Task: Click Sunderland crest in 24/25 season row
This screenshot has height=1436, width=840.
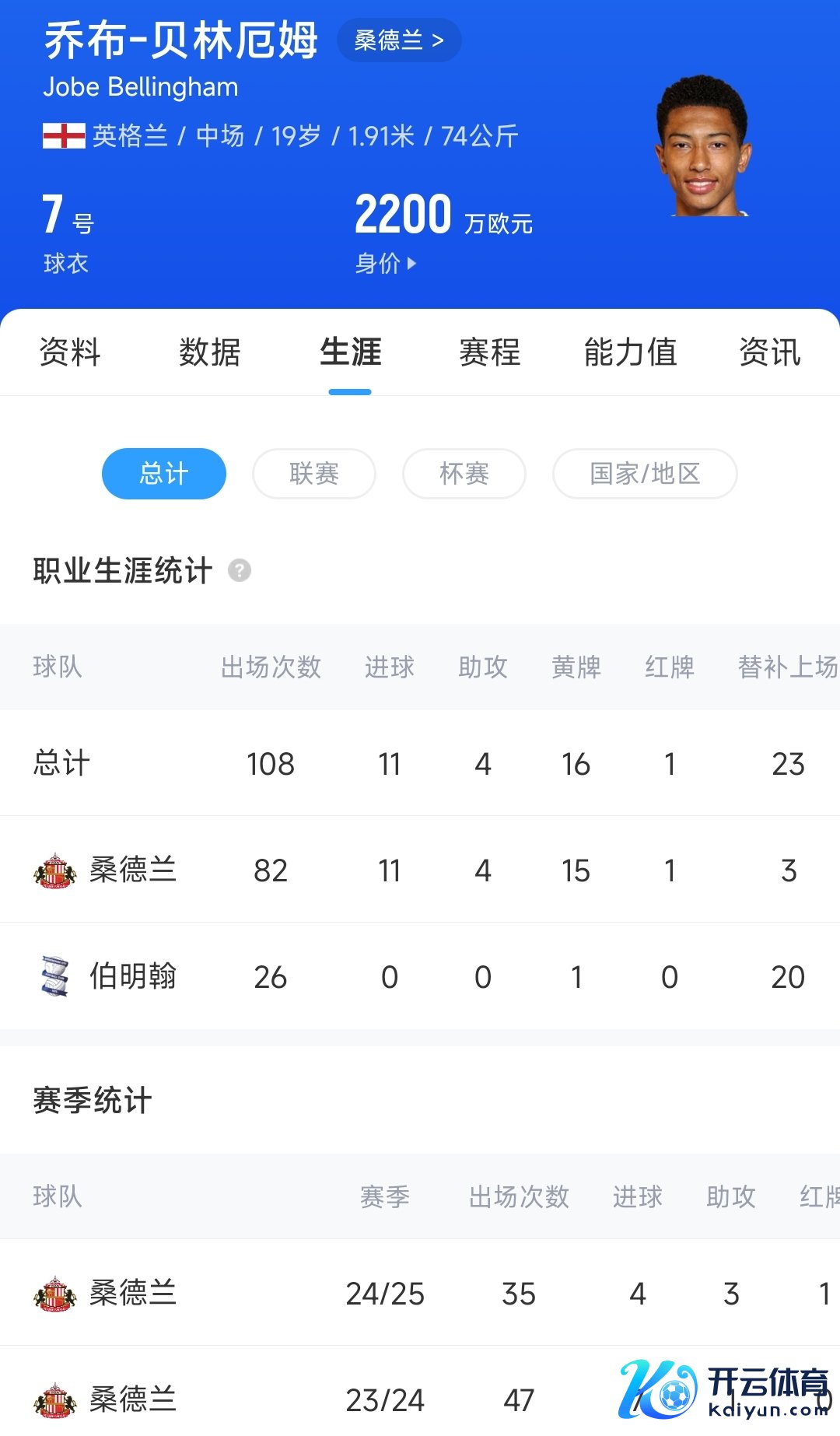Action: (x=54, y=1294)
